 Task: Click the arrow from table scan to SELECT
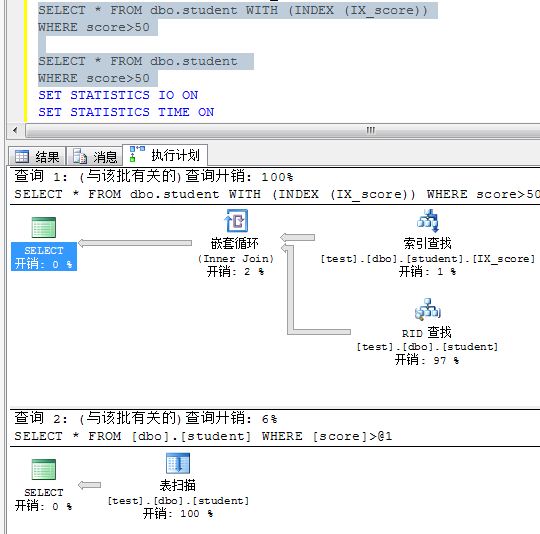(x=90, y=485)
